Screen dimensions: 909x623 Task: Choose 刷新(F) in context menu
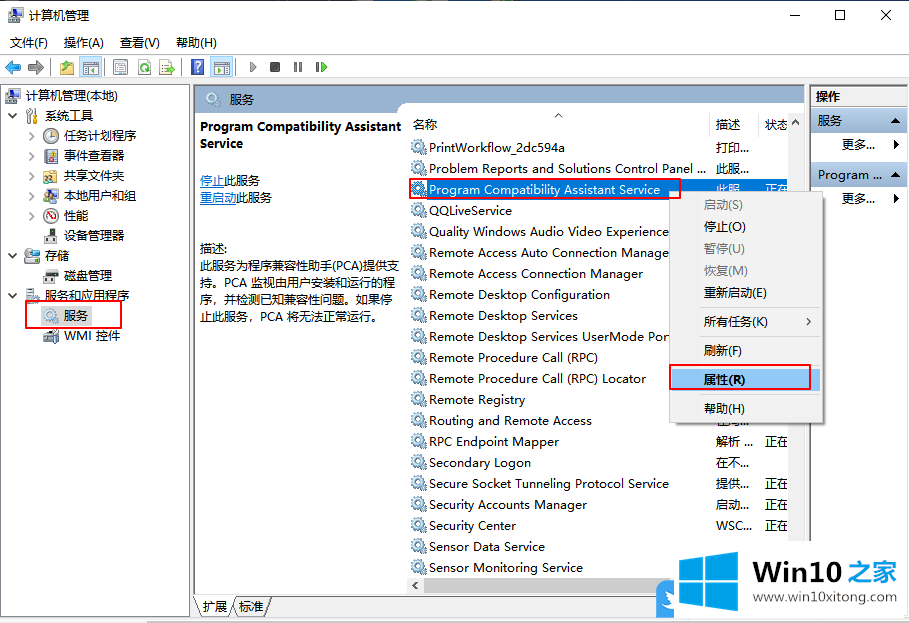(x=746, y=351)
